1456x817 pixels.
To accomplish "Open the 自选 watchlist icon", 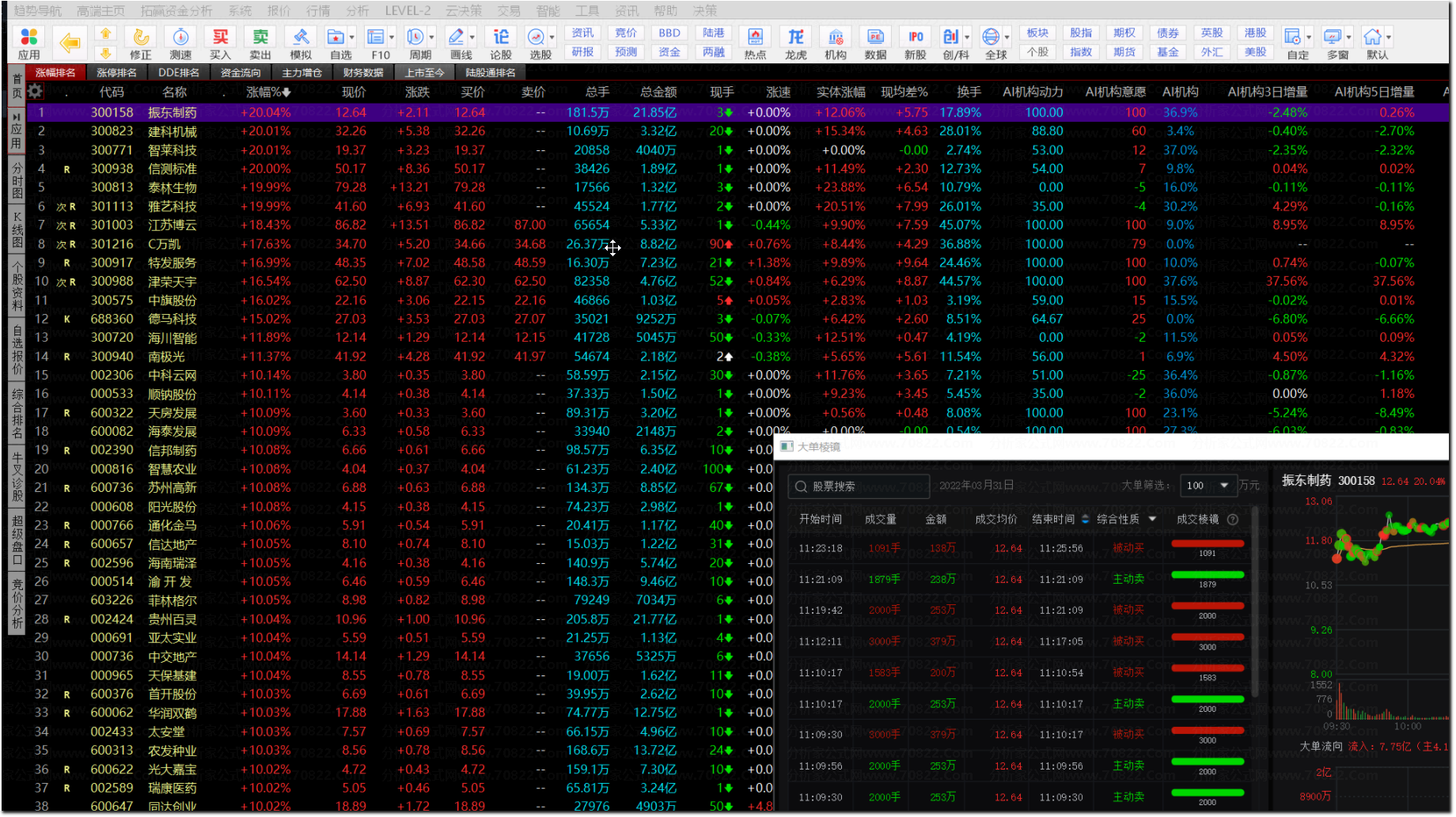I will tap(337, 43).
